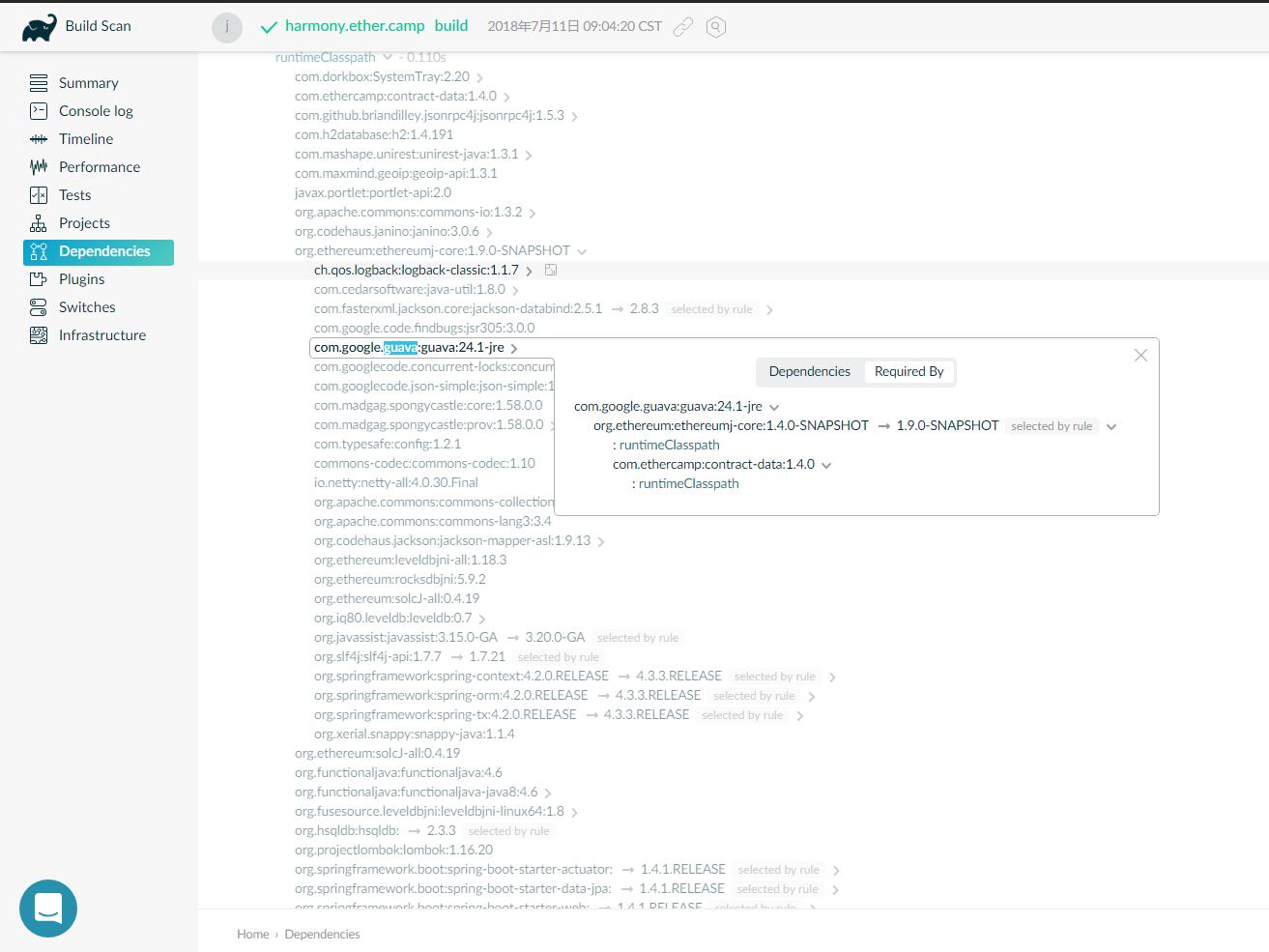The height and width of the screenshot is (952, 1269).
Task: Open the Summary page
Action: point(89,83)
